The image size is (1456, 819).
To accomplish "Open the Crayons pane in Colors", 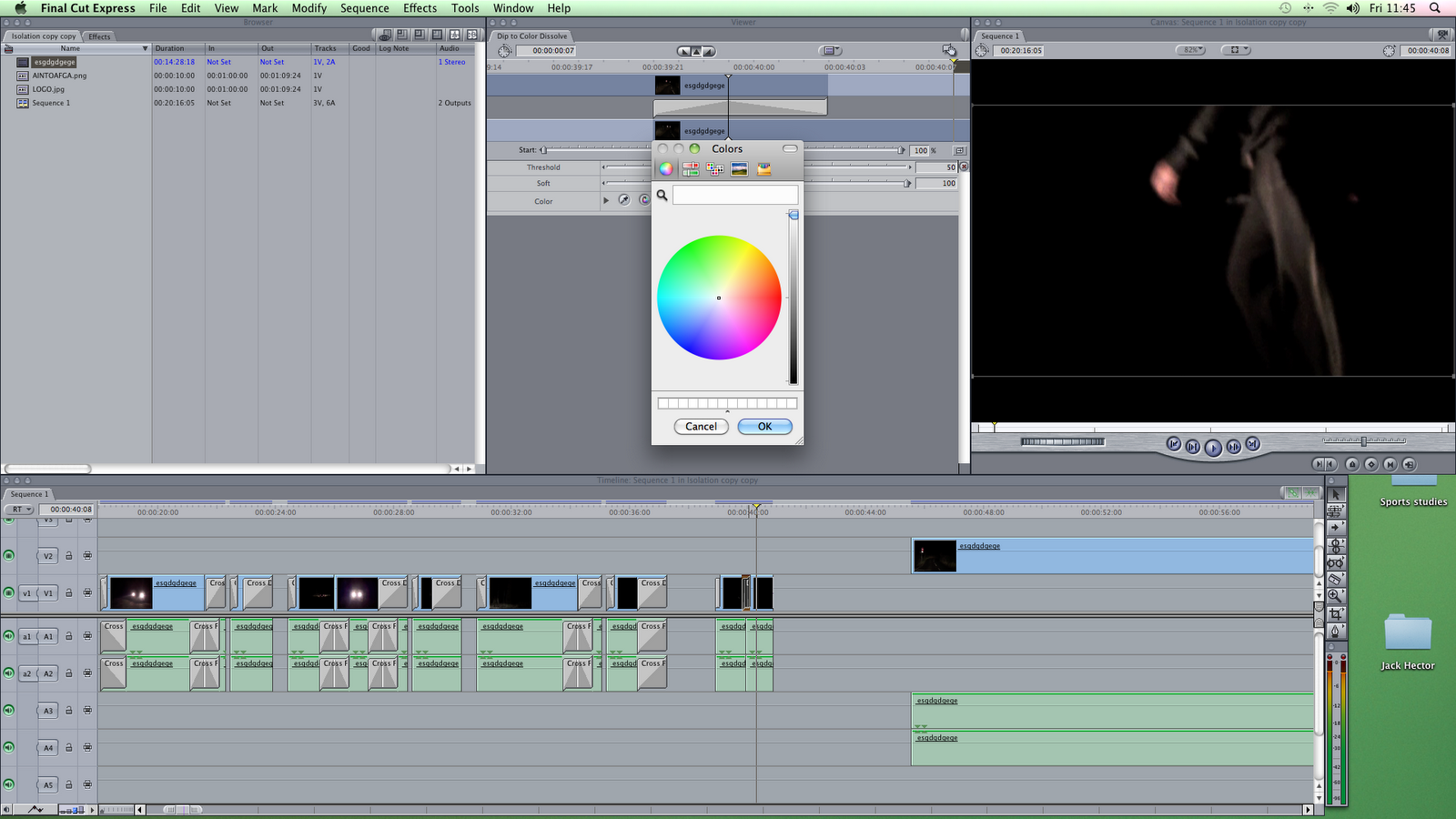I will pos(763,169).
